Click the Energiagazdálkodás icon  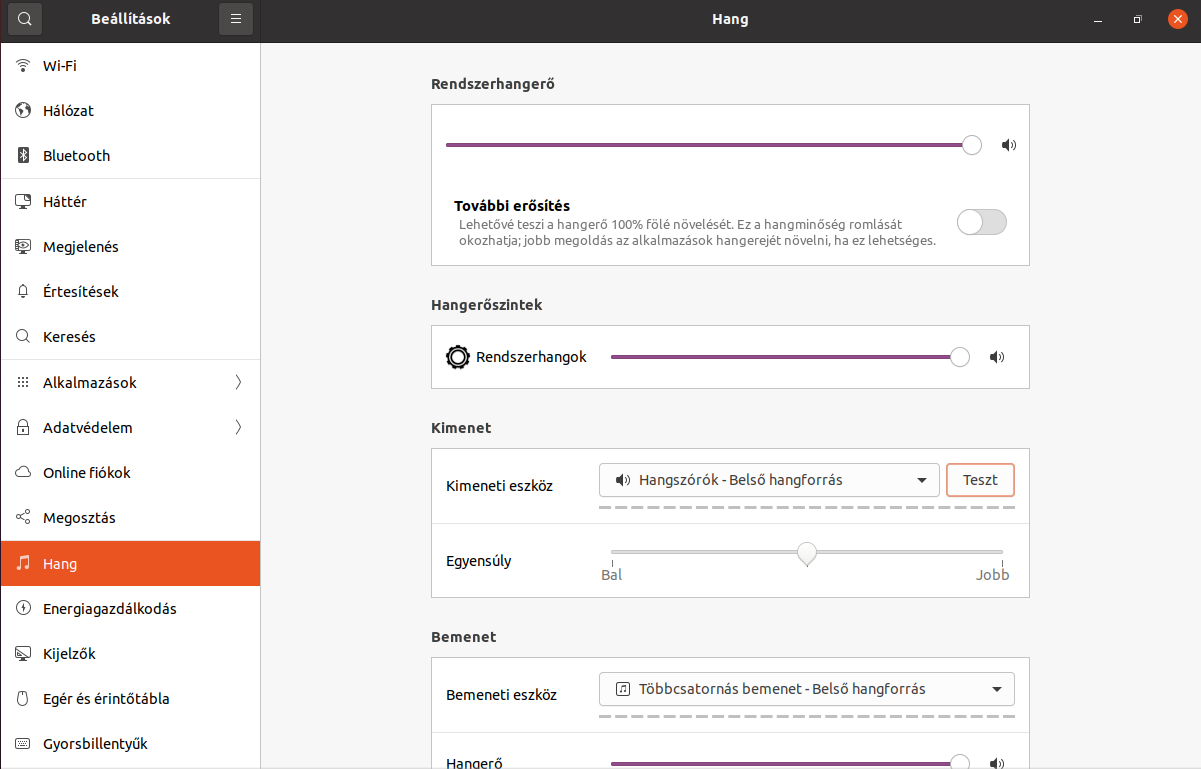24,609
